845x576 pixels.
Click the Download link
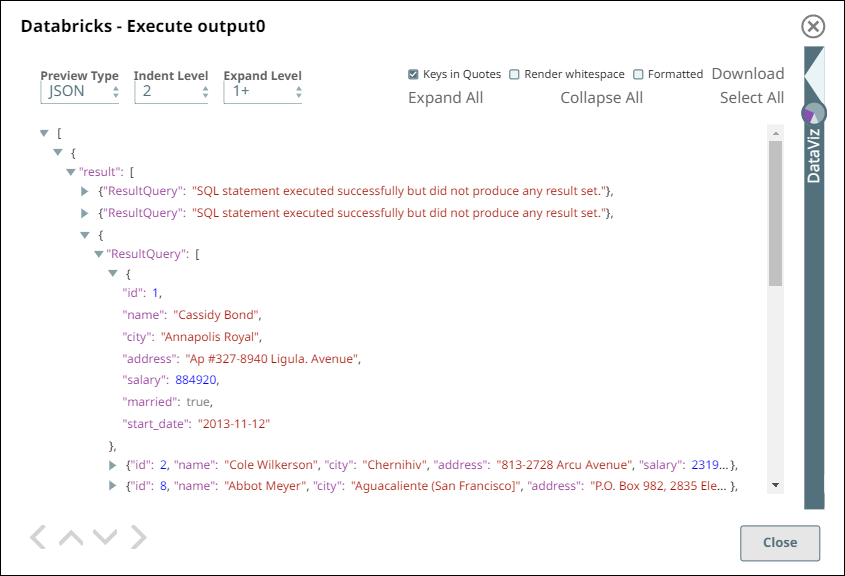coord(747,74)
